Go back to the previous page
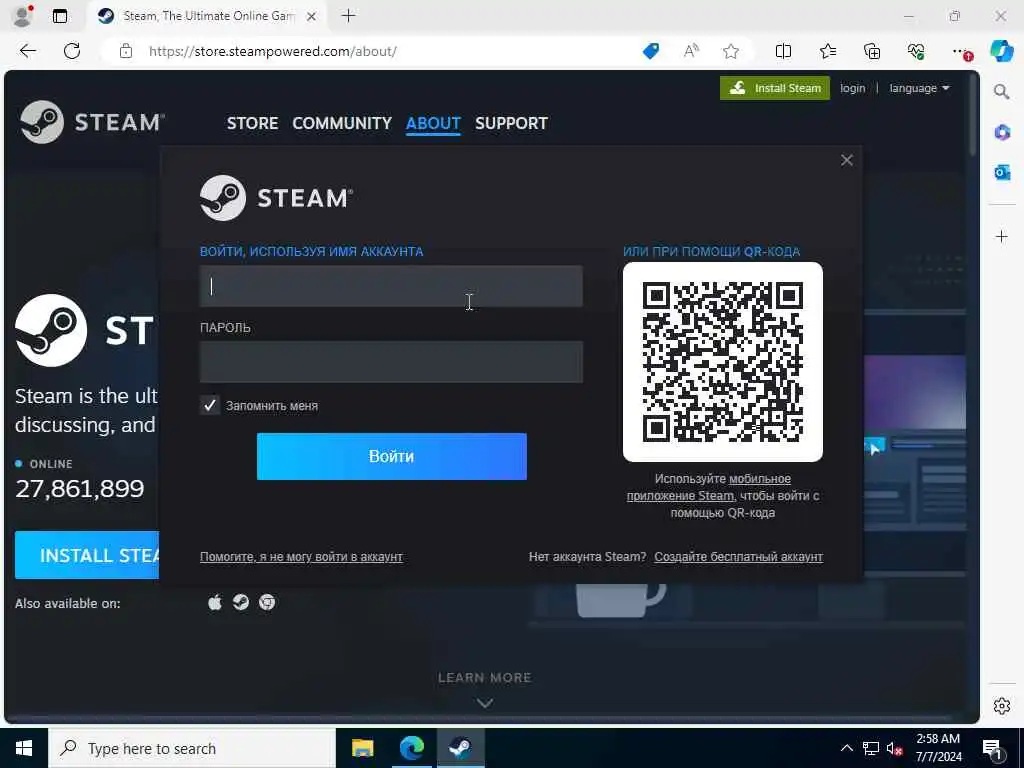This screenshot has height=768, width=1024. (27, 51)
